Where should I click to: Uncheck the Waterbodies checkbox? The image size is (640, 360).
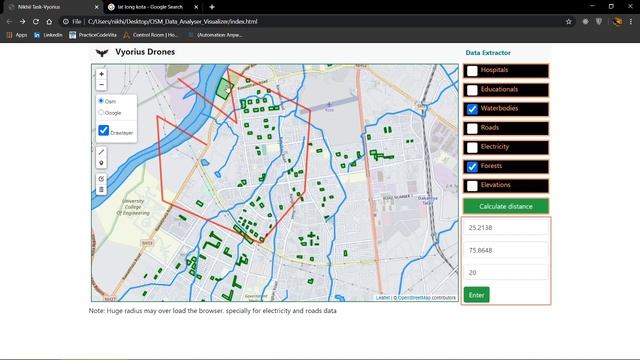pyautogui.click(x=472, y=109)
